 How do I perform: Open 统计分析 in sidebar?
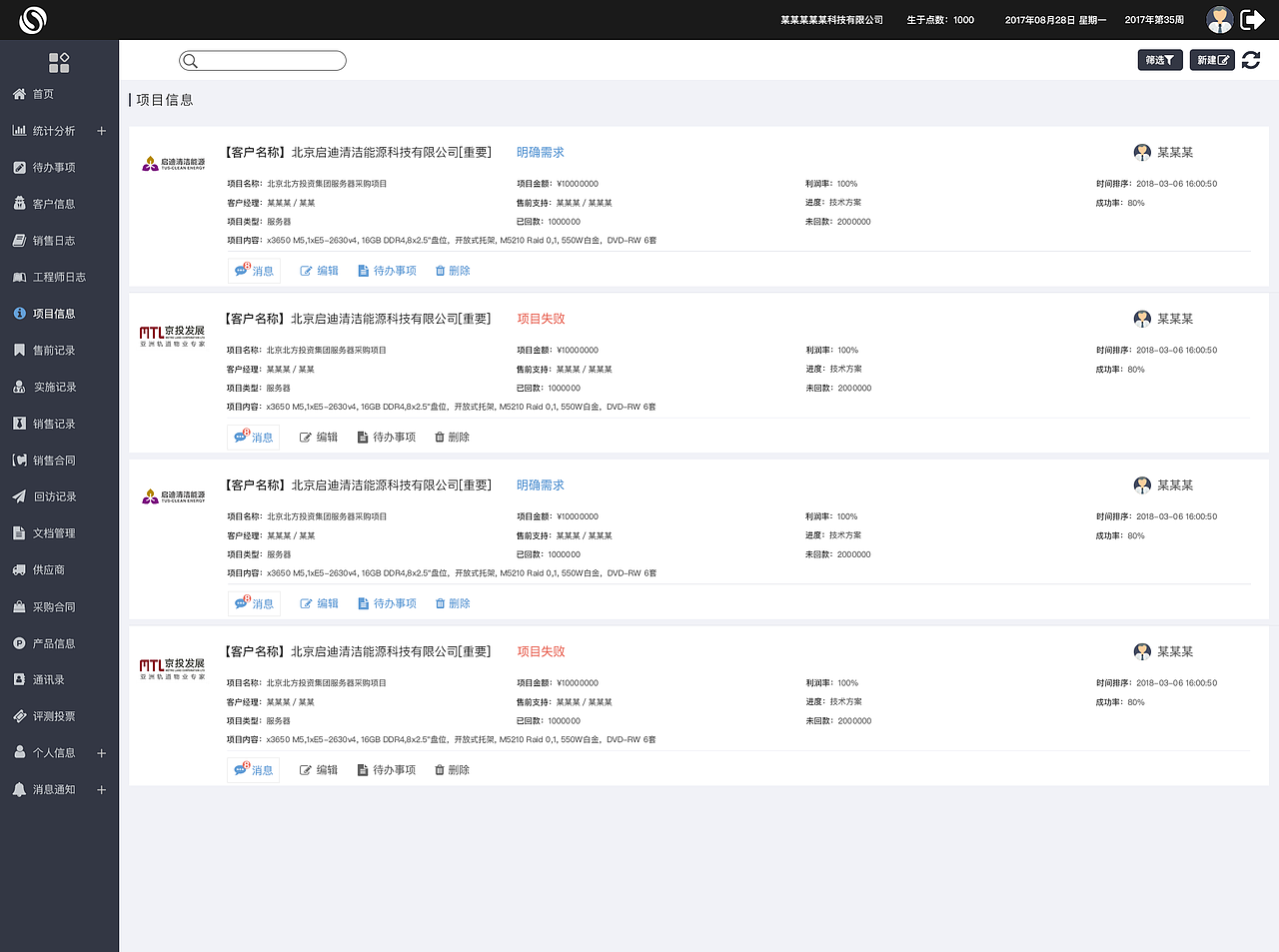(x=54, y=131)
